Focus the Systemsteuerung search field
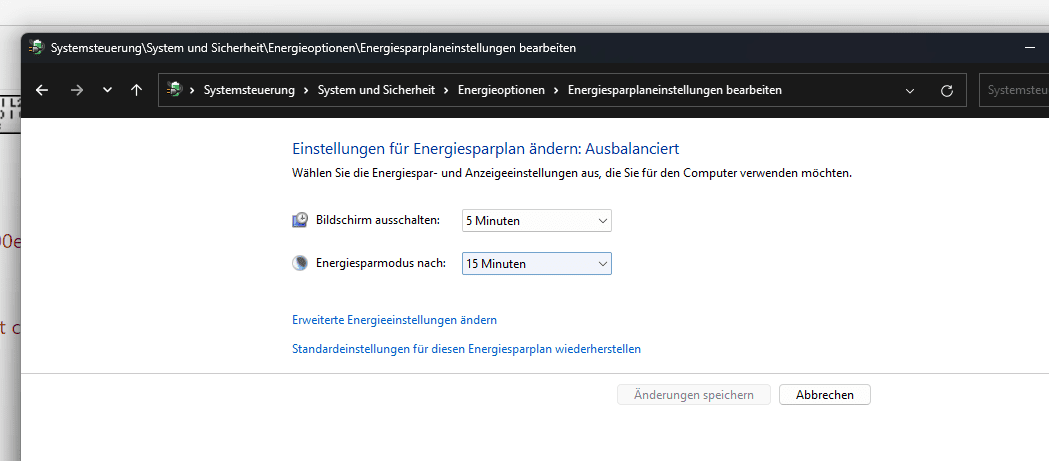Screen dimensions: 1049x461 click(x=1014, y=90)
